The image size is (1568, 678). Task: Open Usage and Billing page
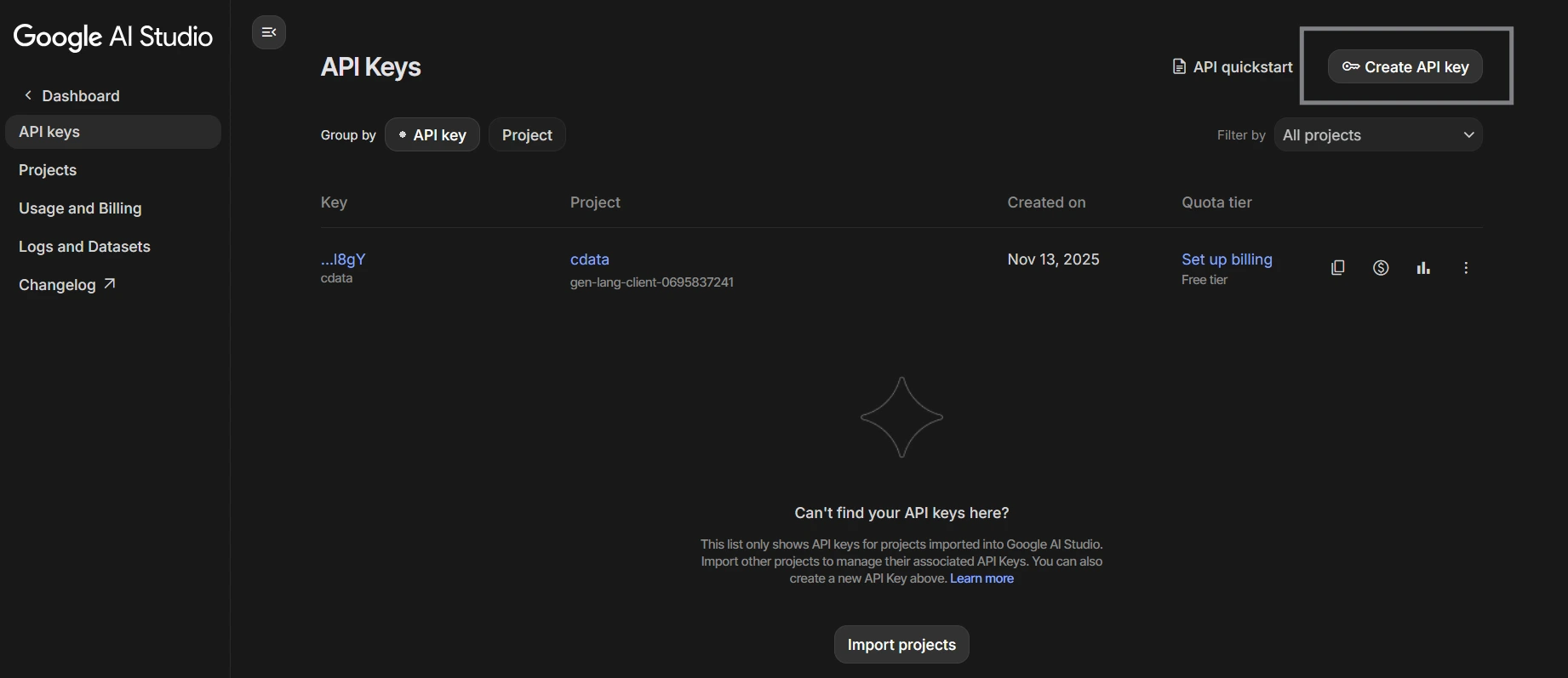tap(80, 208)
